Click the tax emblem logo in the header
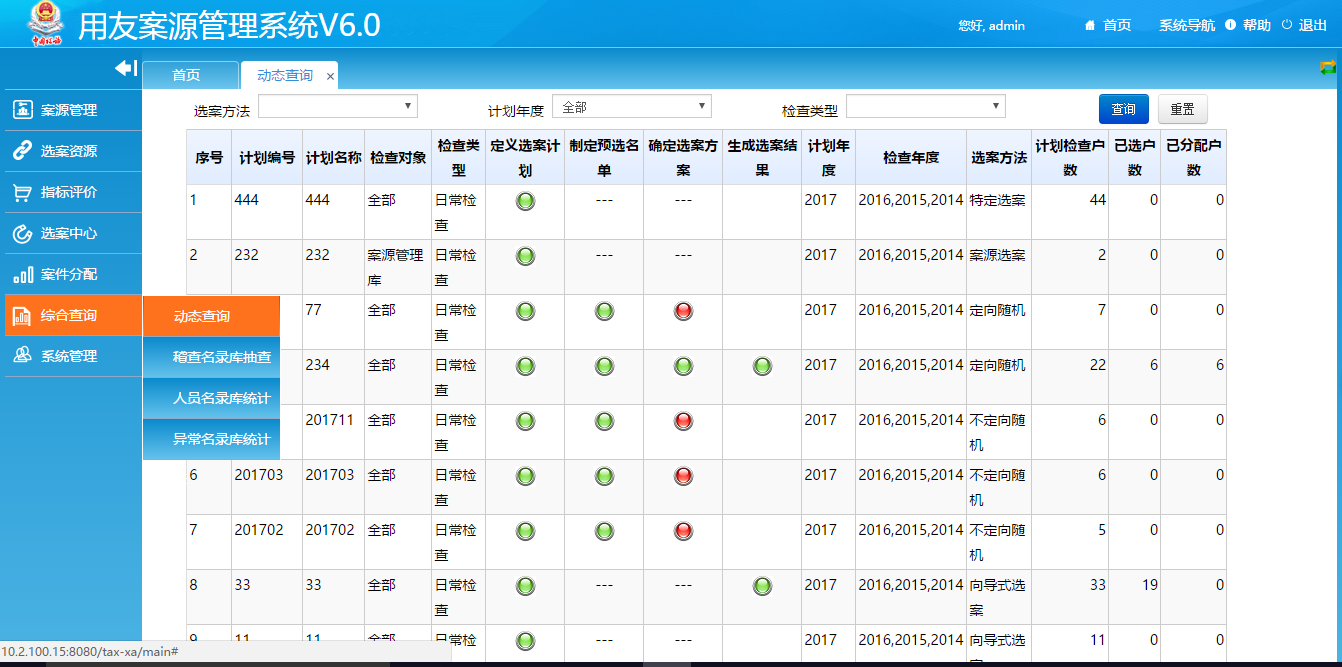The image size is (1342, 667). point(46,24)
